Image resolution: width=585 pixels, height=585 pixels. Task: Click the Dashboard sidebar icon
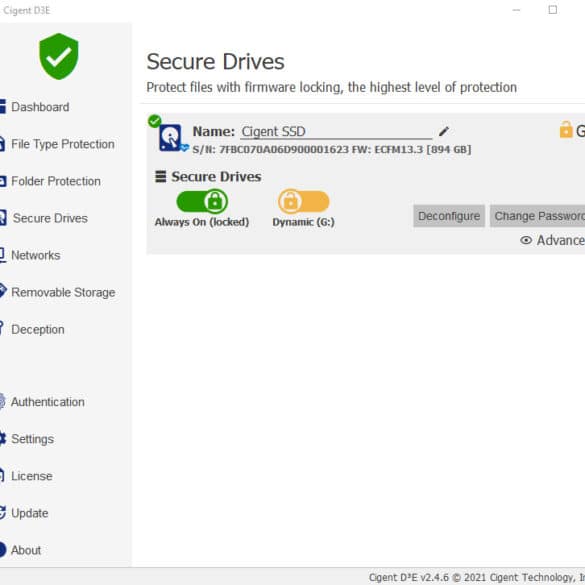[3, 106]
